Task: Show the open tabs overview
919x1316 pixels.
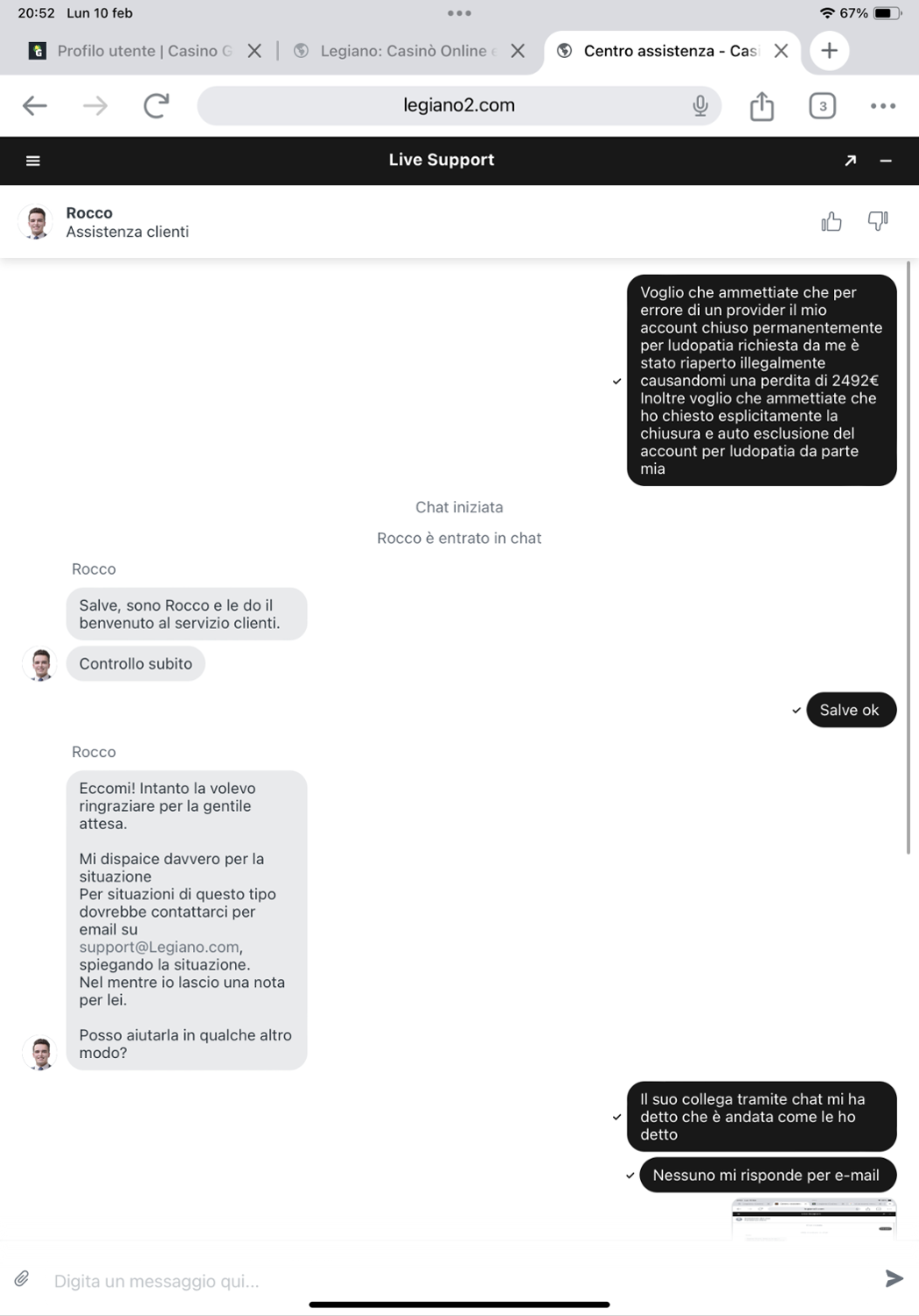Action: pos(822,106)
